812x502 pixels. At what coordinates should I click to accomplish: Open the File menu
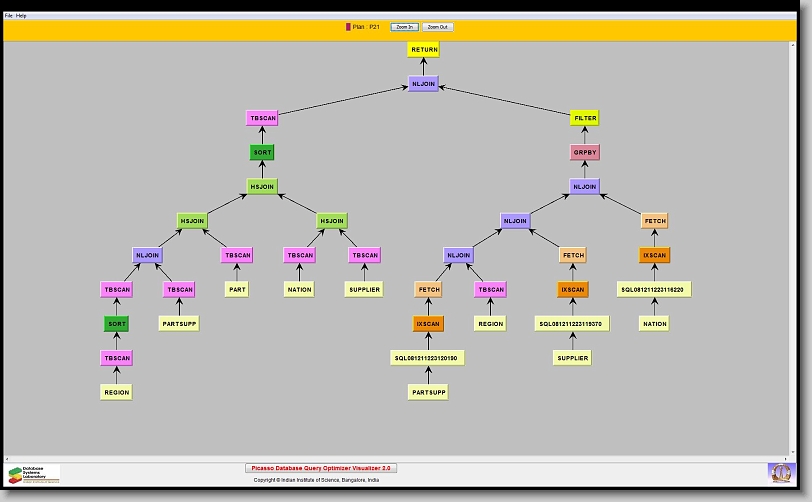[x=9, y=16]
